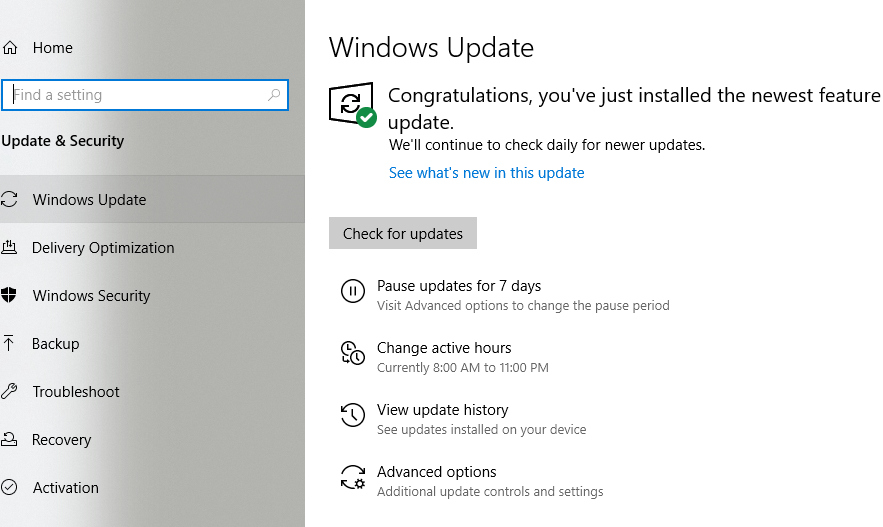Viewport: 883px width, 527px height.
Task: Click the Troubleshoot wrench icon
Action: coord(9,391)
